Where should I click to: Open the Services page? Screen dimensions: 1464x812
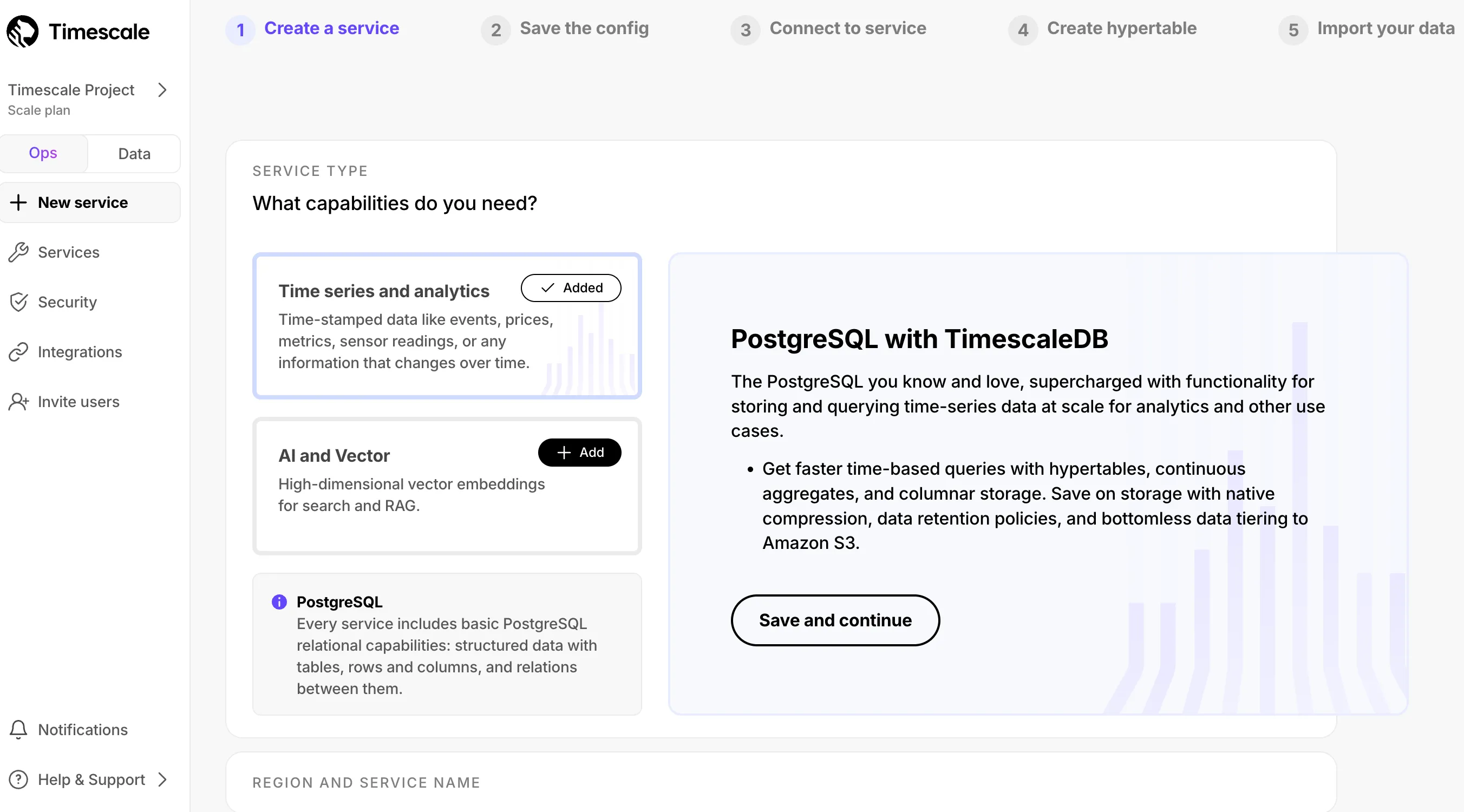click(69, 252)
